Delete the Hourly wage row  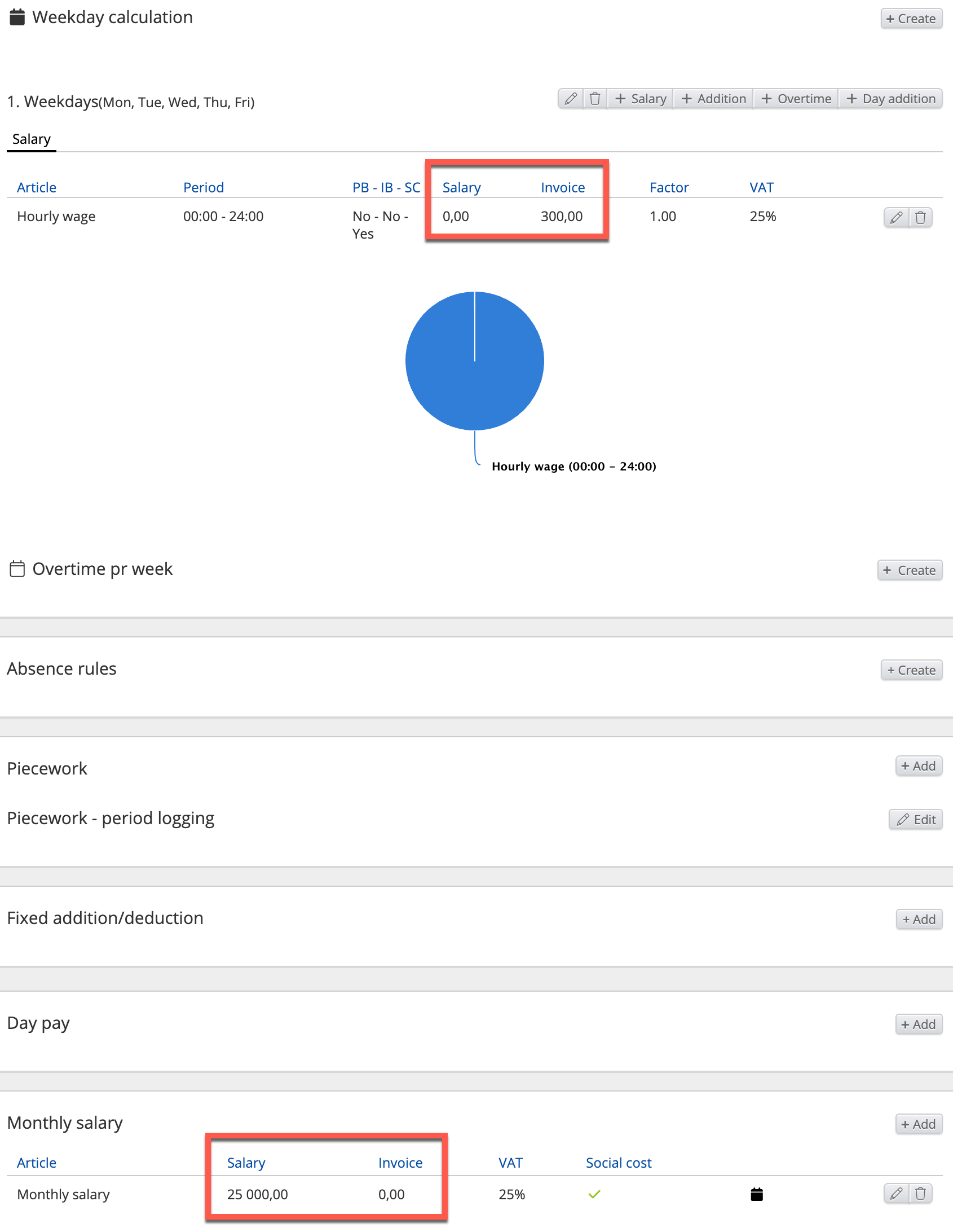coord(920,217)
